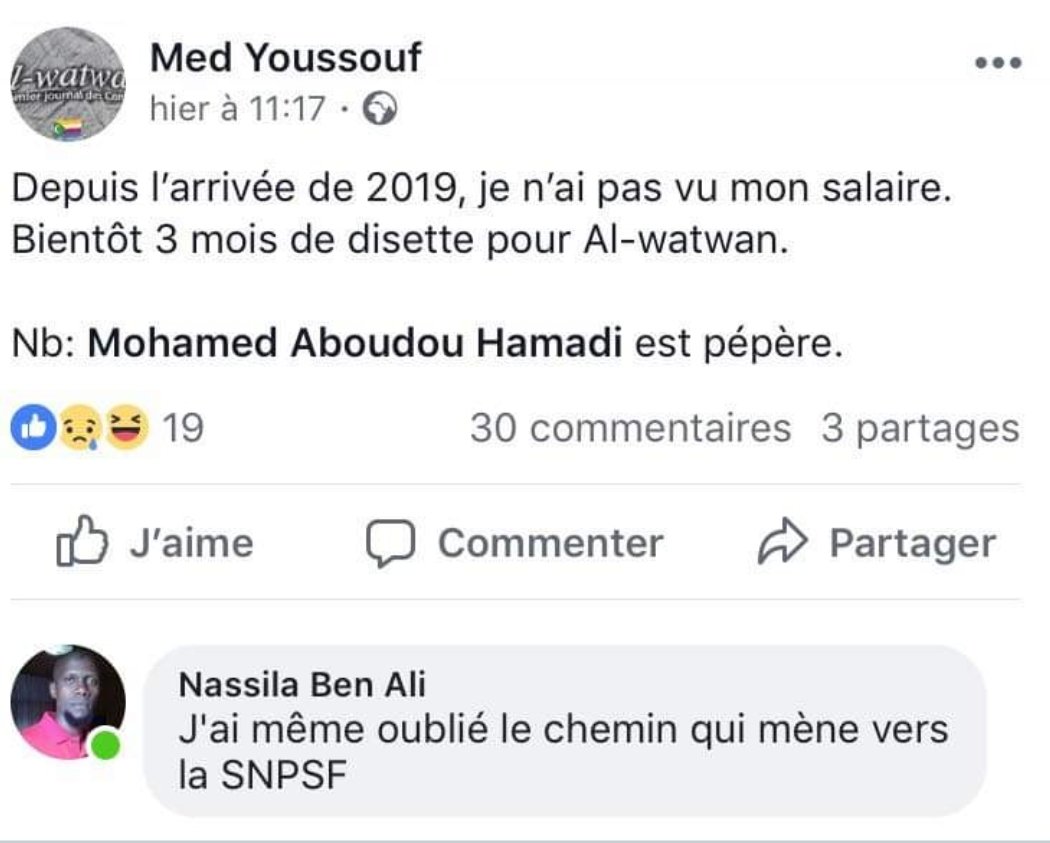The width and height of the screenshot is (1050, 843).
Task: Click the blue thumbs-up reaction emoji
Action: pos(30,429)
